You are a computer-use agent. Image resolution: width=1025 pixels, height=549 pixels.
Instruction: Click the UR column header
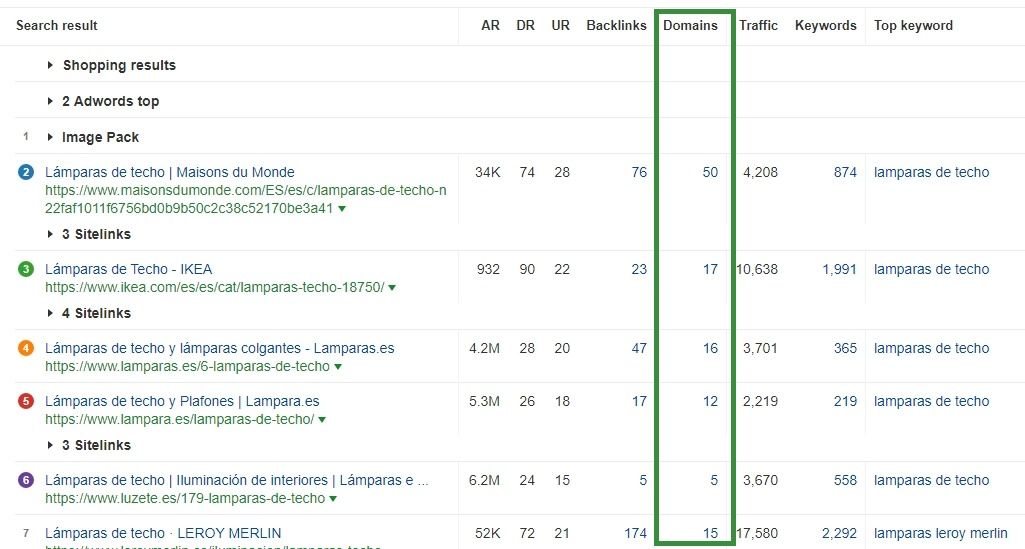click(x=561, y=25)
